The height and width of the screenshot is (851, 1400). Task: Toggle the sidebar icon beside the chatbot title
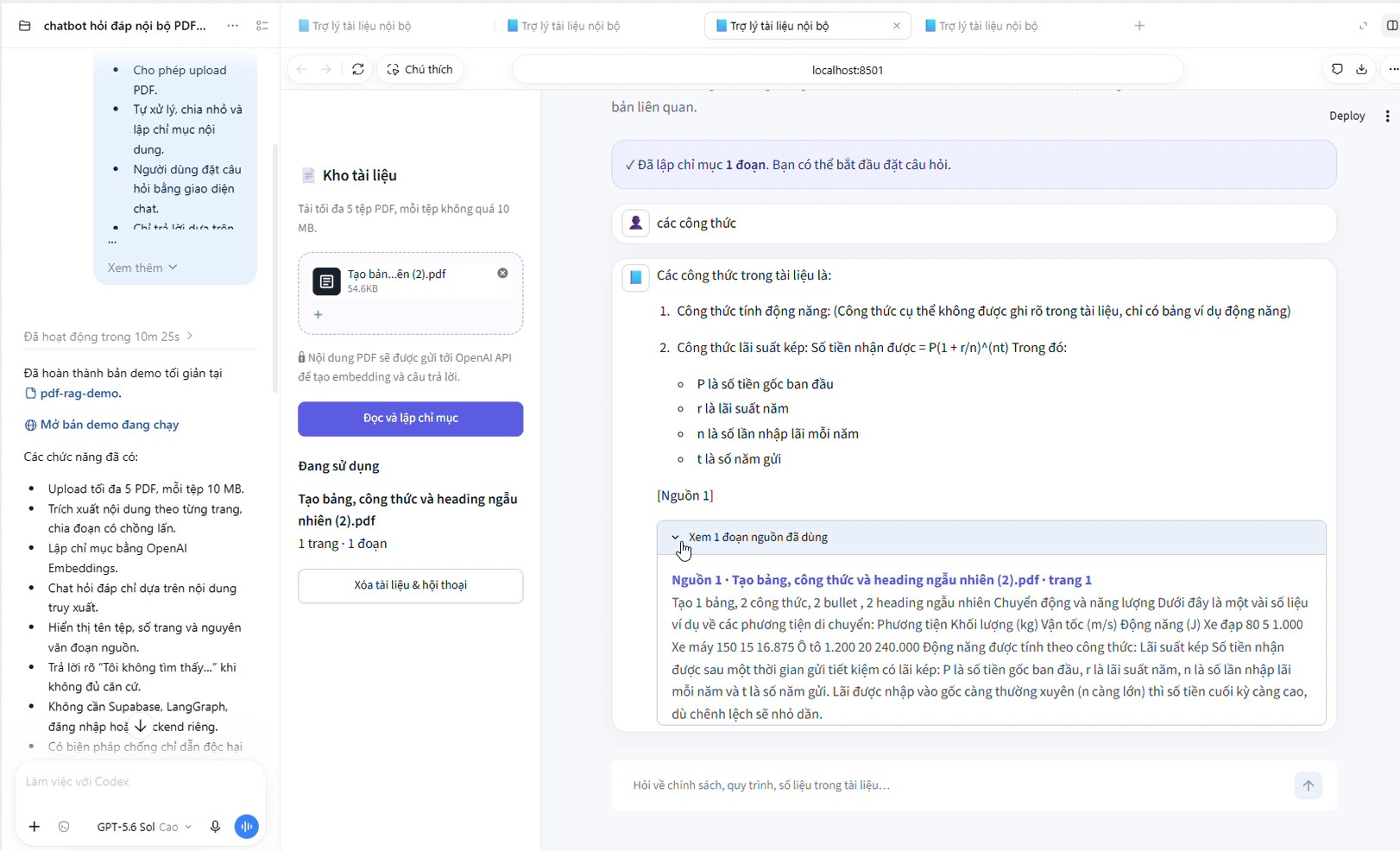tap(262, 26)
